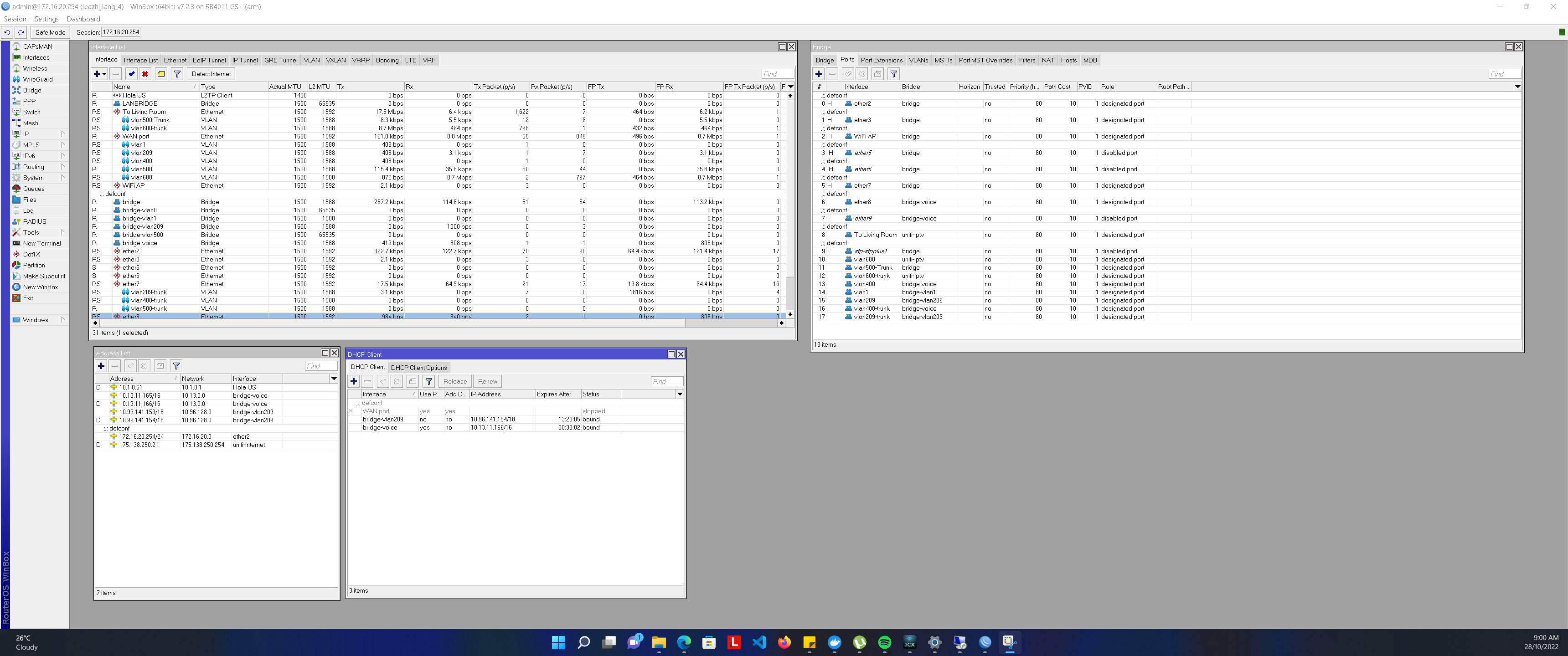Image resolution: width=1568 pixels, height=656 pixels.
Task: Add a new address in Address List
Action: (x=101, y=366)
